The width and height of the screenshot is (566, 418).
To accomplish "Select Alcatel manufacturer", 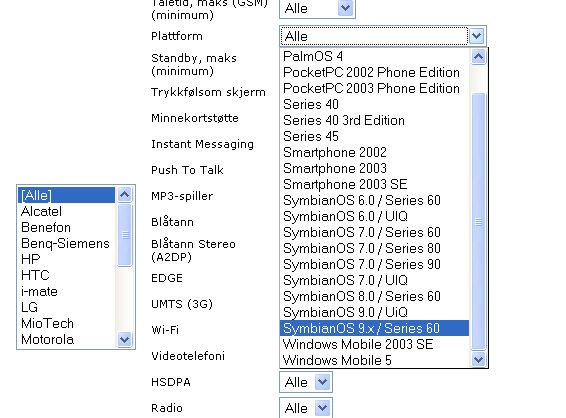I will (x=66, y=211).
